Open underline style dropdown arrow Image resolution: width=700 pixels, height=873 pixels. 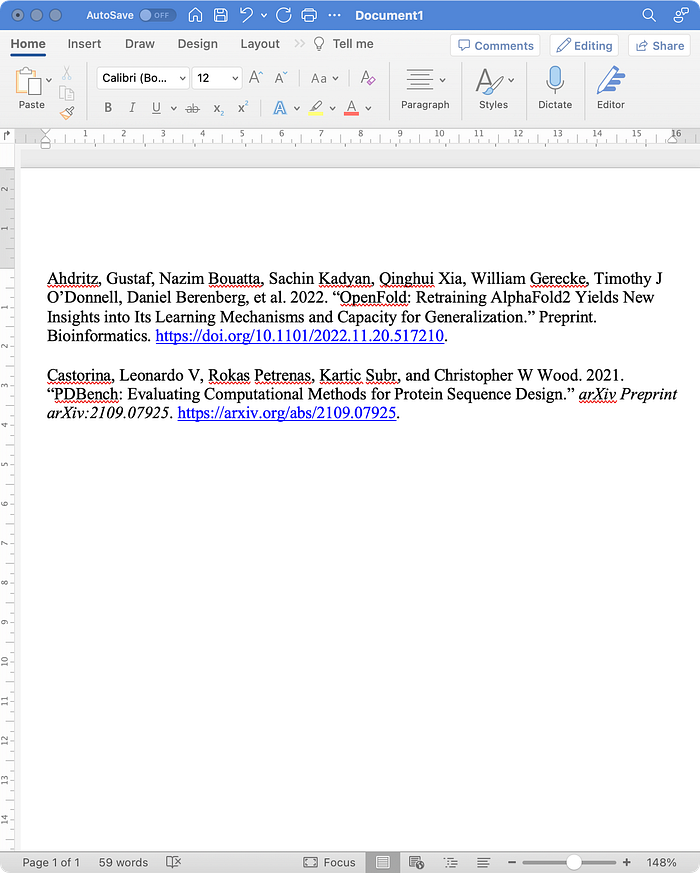[174, 108]
